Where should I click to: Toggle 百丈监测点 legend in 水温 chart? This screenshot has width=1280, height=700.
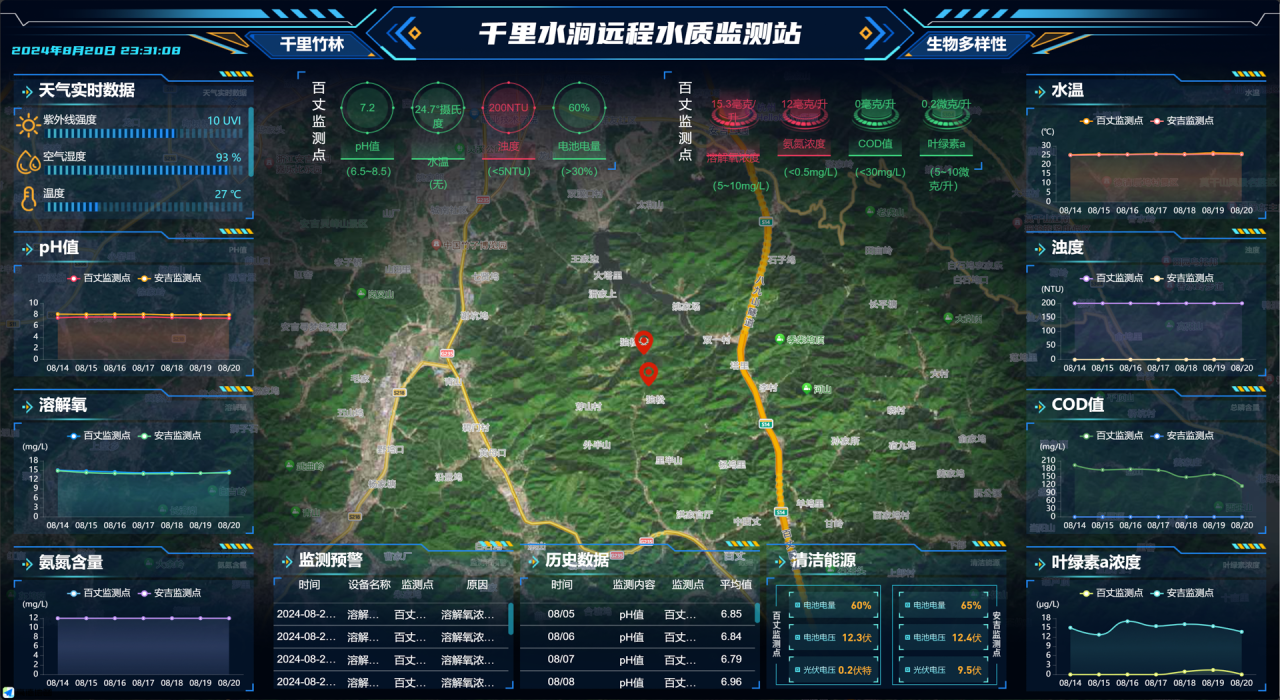click(1112, 121)
